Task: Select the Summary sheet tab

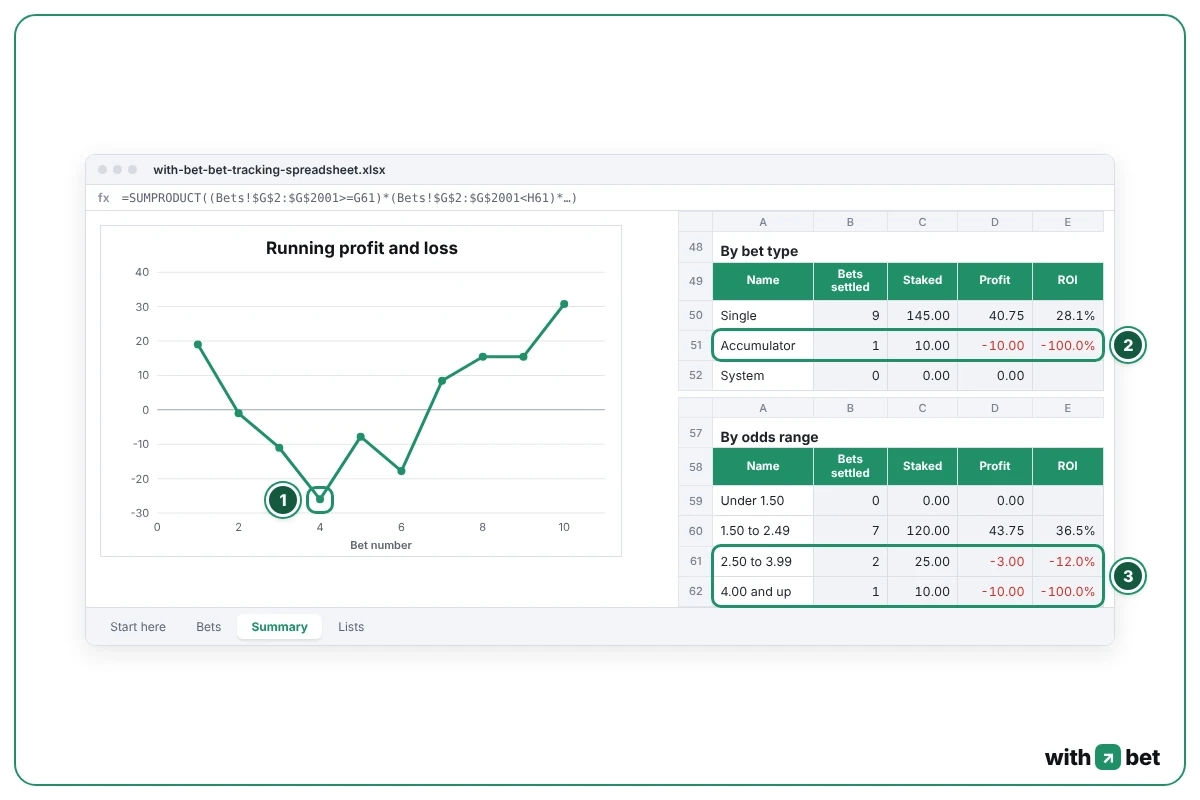Action: 279,627
